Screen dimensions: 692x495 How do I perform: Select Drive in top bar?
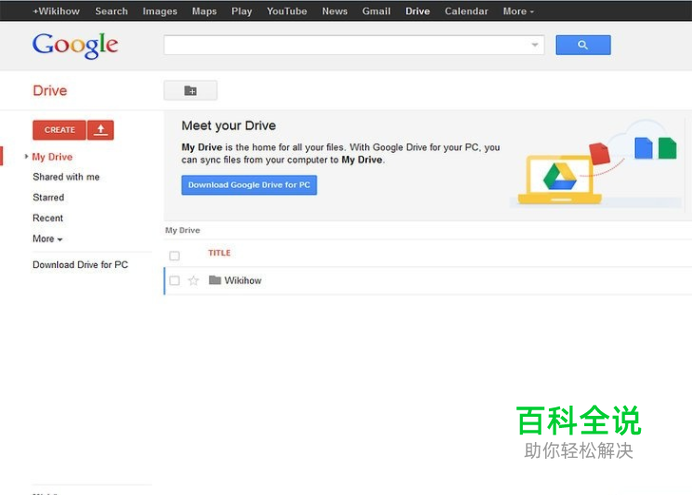point(417,11)
